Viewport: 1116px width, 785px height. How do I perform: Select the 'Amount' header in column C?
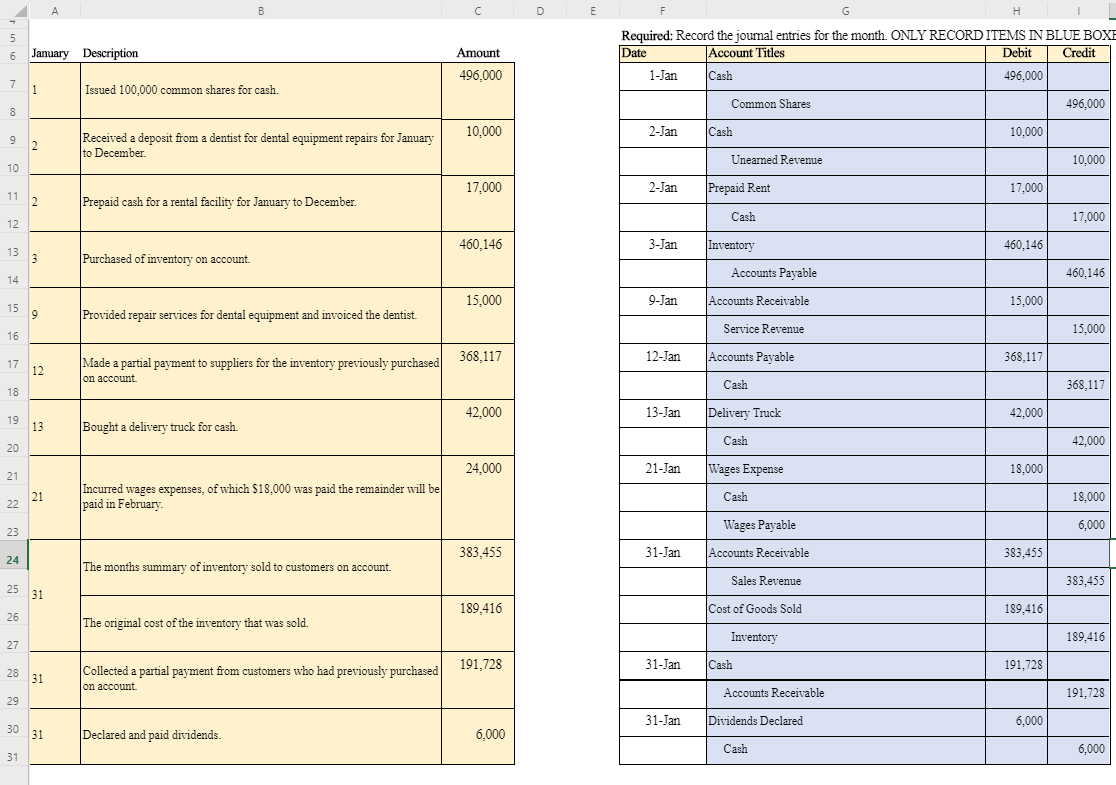[478, 53]
